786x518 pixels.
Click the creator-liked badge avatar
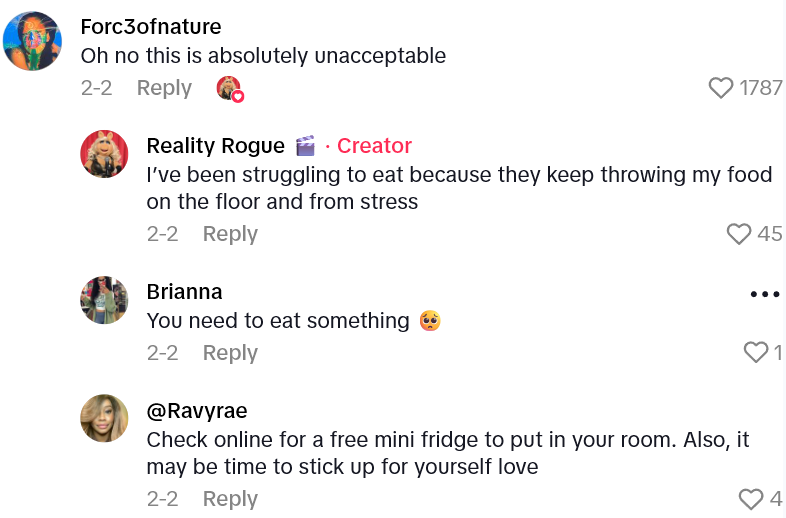point(229,88)
